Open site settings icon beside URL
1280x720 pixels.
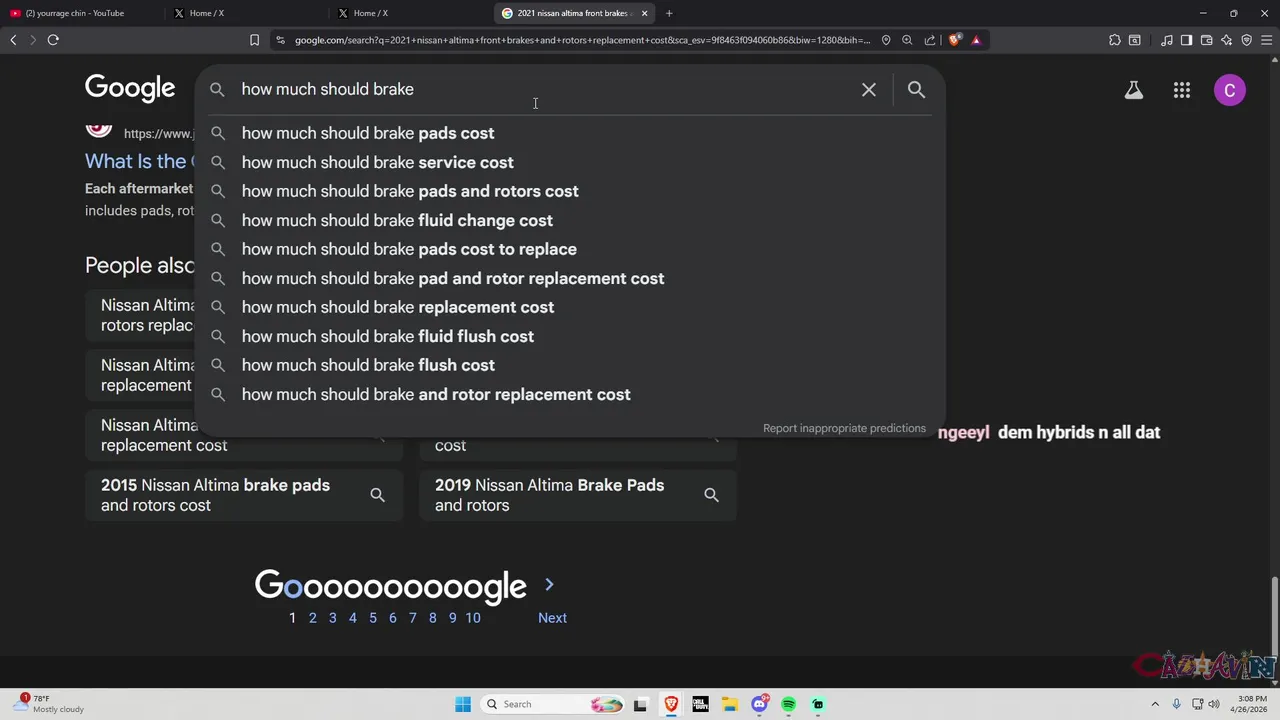click(x=280, y=40)
